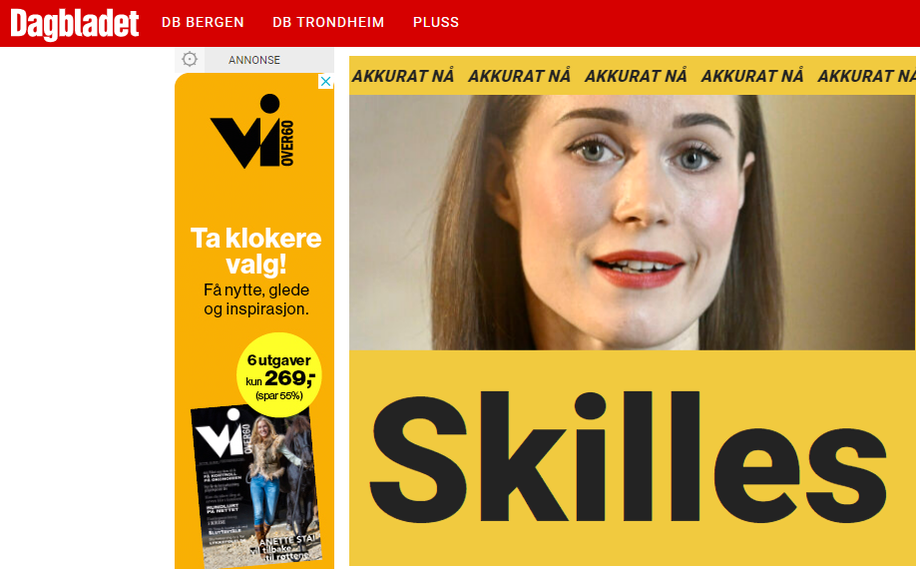920x569 pixels.
Task: Click the ANNONSE label
Action: (254, 60)
